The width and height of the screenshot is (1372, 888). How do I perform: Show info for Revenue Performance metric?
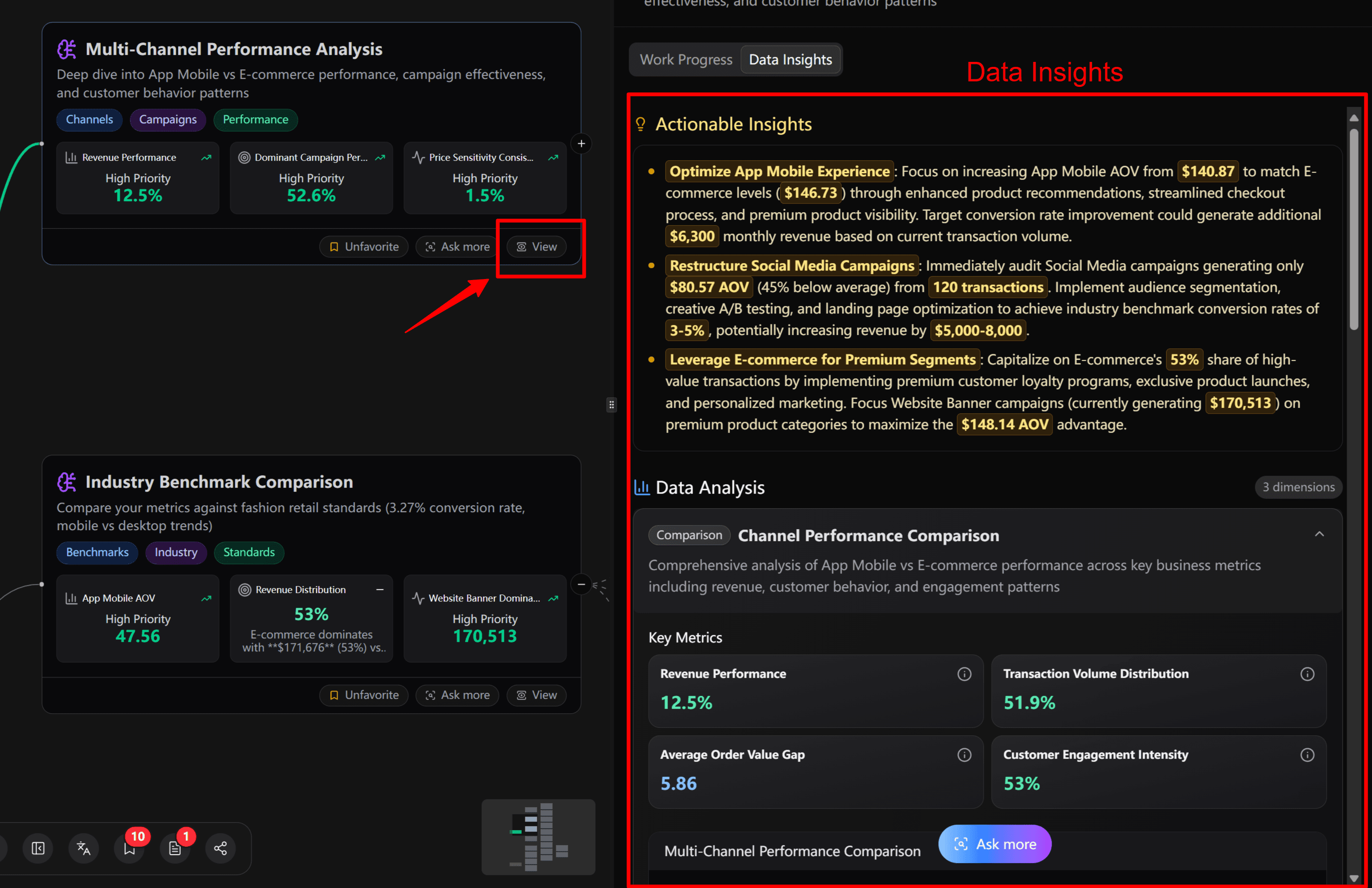click(x=965, y=674)
